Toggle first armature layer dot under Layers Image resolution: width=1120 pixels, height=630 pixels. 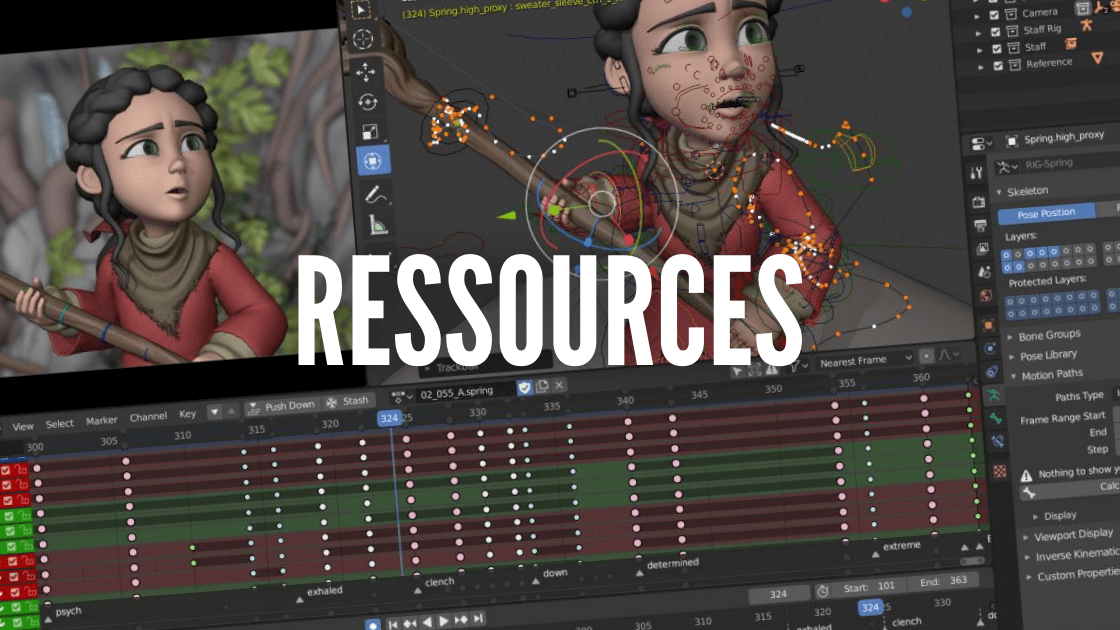1006,255
